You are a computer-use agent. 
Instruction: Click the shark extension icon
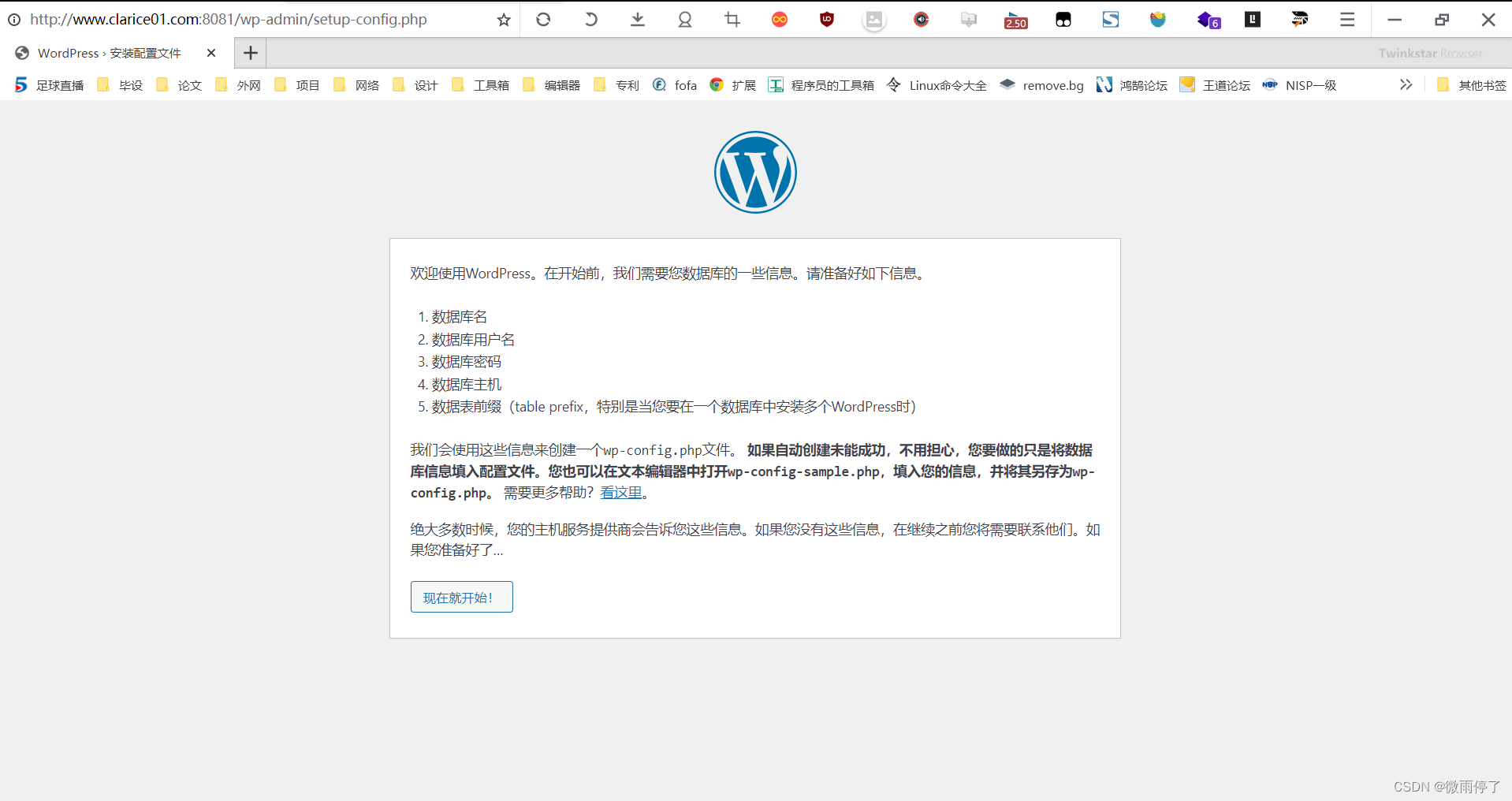[1300, 20]
